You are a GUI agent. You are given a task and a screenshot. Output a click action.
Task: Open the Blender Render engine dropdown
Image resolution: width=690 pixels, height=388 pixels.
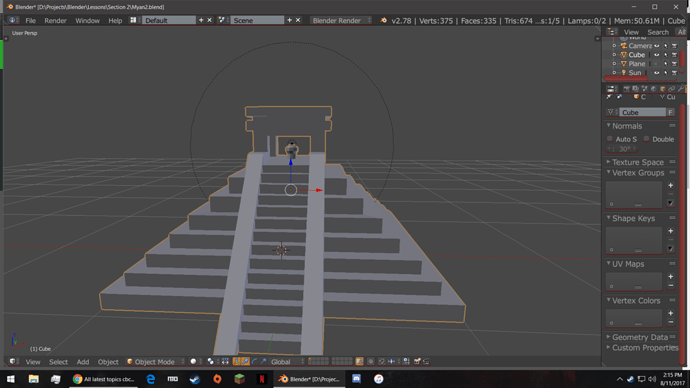pos(341,20)
